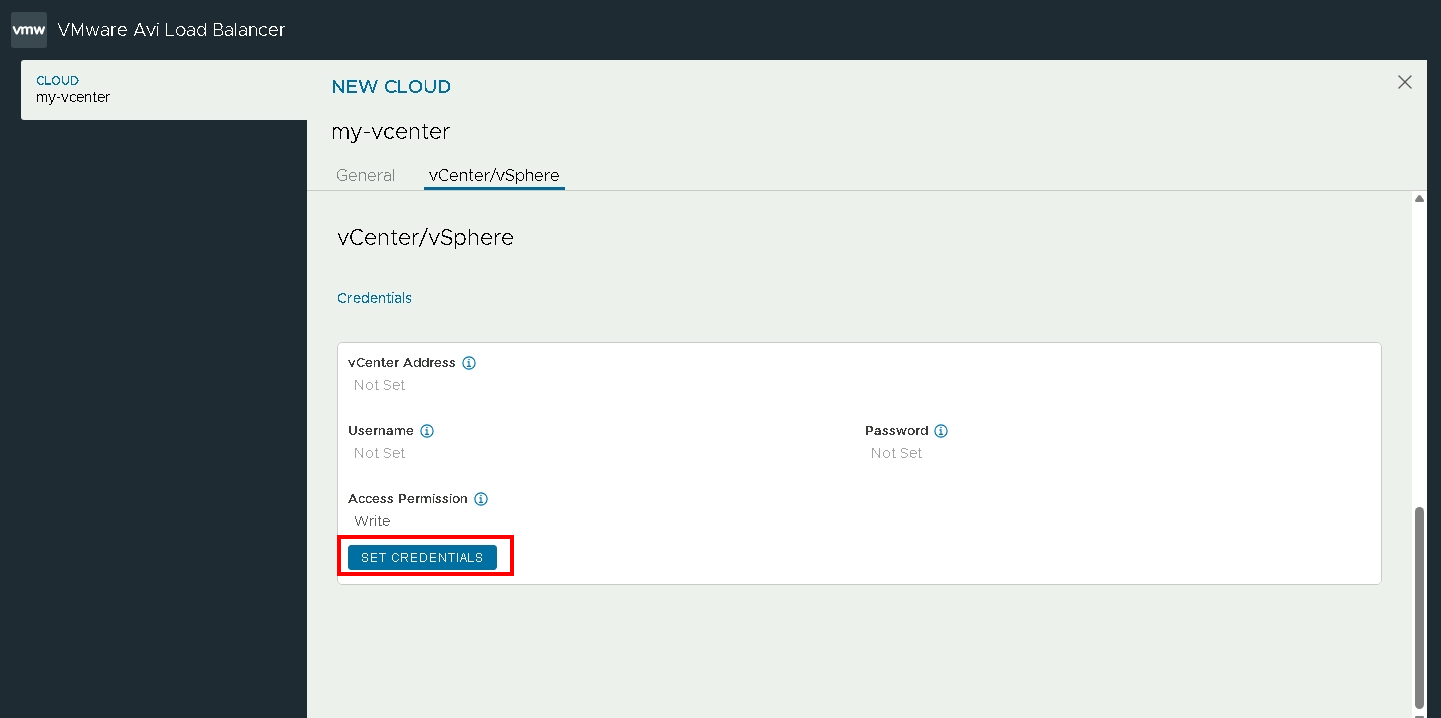The height and width of the screenshot is (718, 1441).
Task: Click the NEW CLOUD heading
Action: [391, 87]
